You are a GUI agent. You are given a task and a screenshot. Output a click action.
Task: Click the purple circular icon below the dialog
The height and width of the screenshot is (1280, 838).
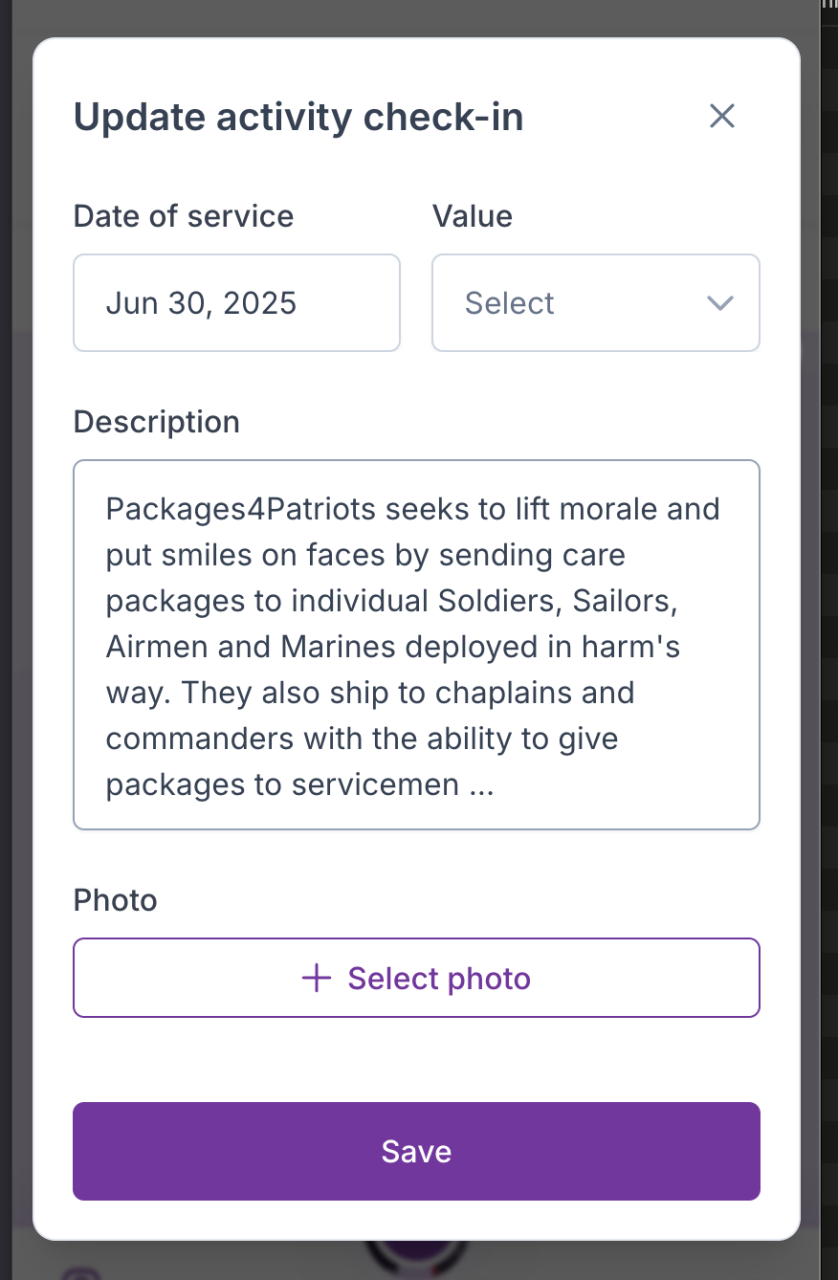coord(416,1259)
